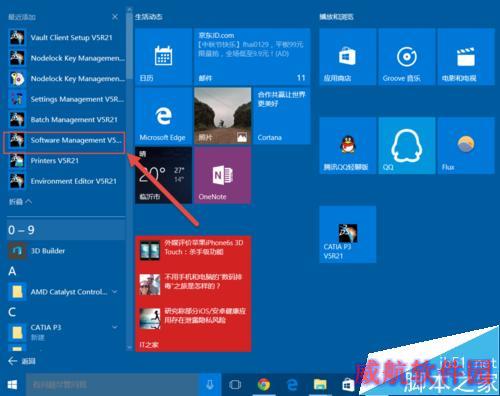Click the C letter group header
The width and height of the screenshot is (500, 396).
tap(12, 312)
